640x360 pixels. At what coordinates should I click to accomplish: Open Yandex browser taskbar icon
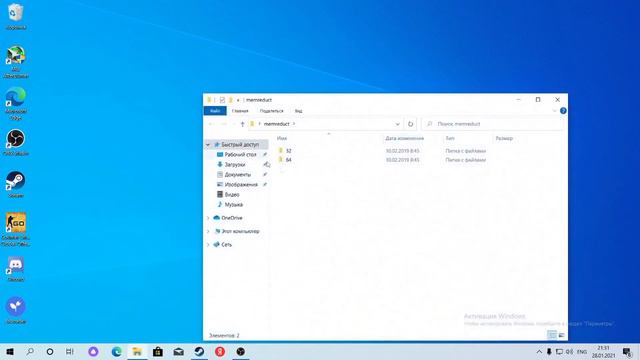coord(220,351)
